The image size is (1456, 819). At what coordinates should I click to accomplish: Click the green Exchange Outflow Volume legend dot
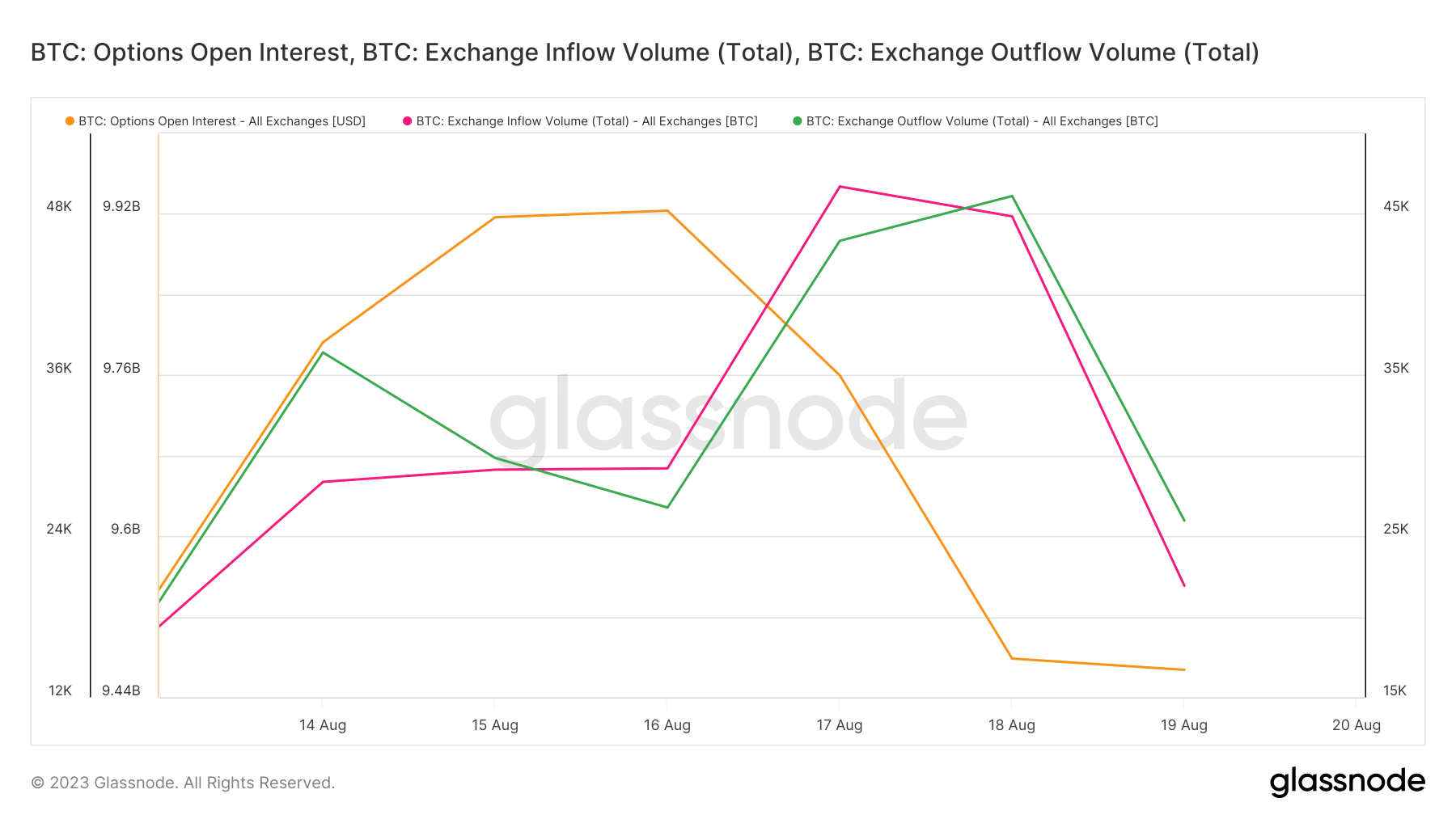click(x=798, y=121)
